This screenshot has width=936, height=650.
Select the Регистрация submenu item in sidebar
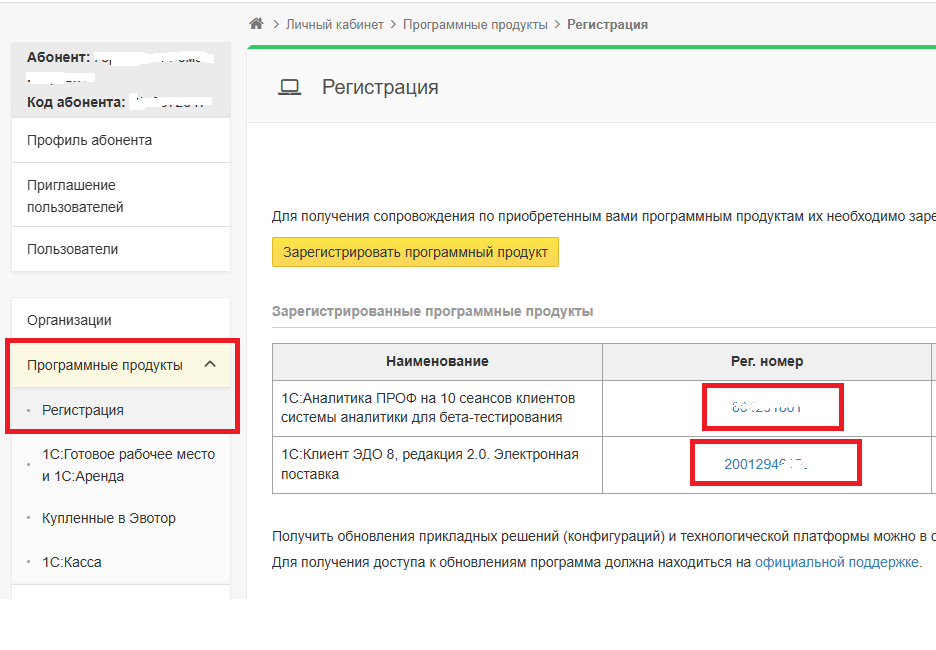point(83,410)
